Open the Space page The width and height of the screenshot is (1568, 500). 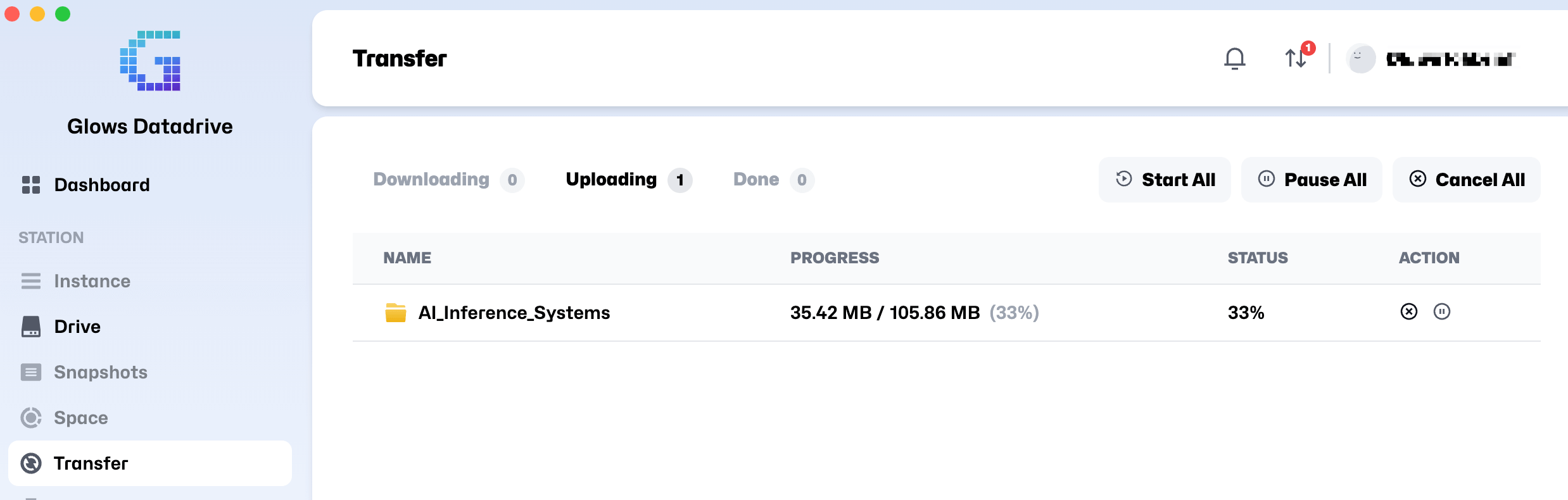click(80, 418)
